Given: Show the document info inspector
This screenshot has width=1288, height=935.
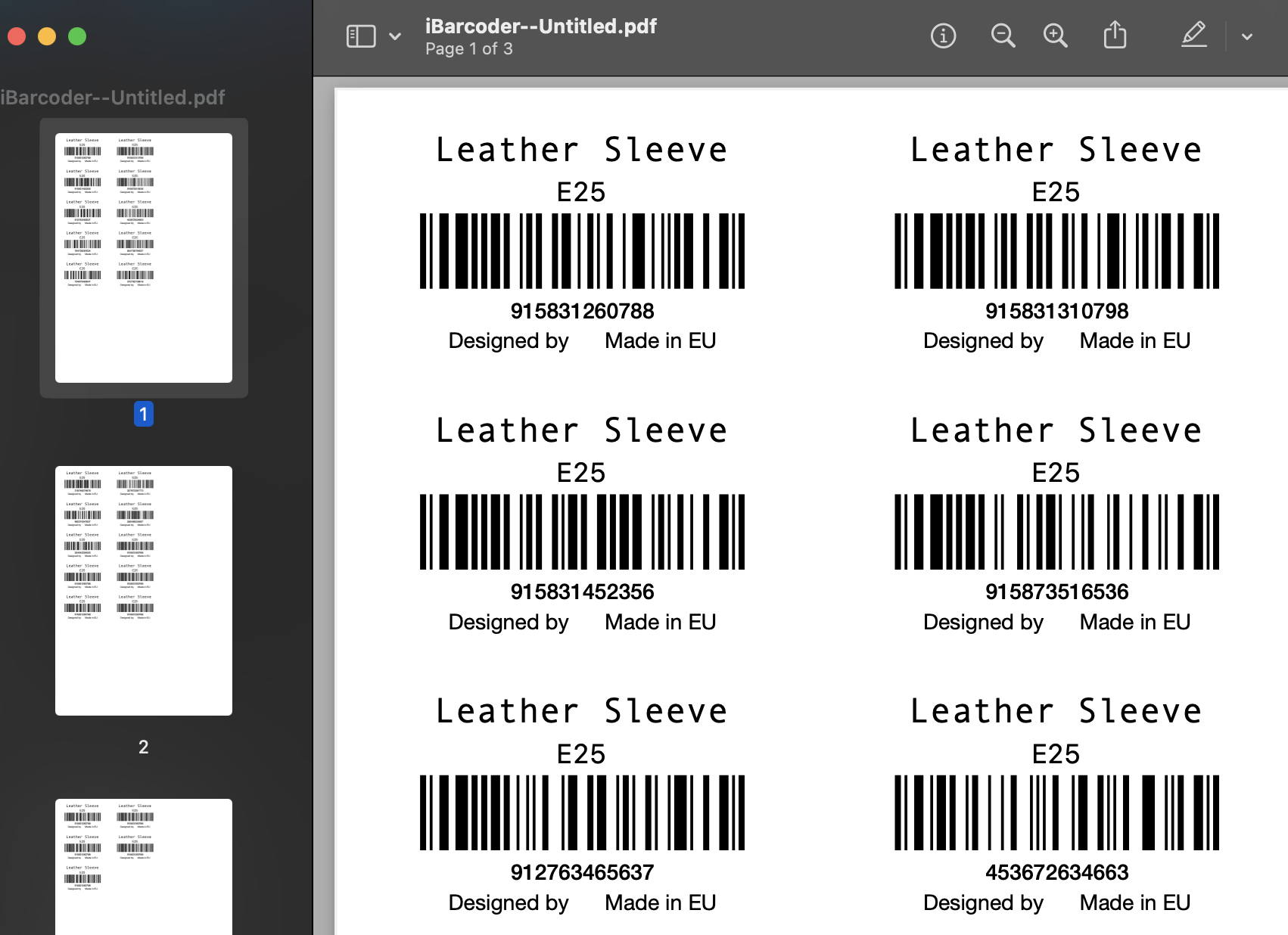Looking at the screenshot, I should (x=943, y=36).
